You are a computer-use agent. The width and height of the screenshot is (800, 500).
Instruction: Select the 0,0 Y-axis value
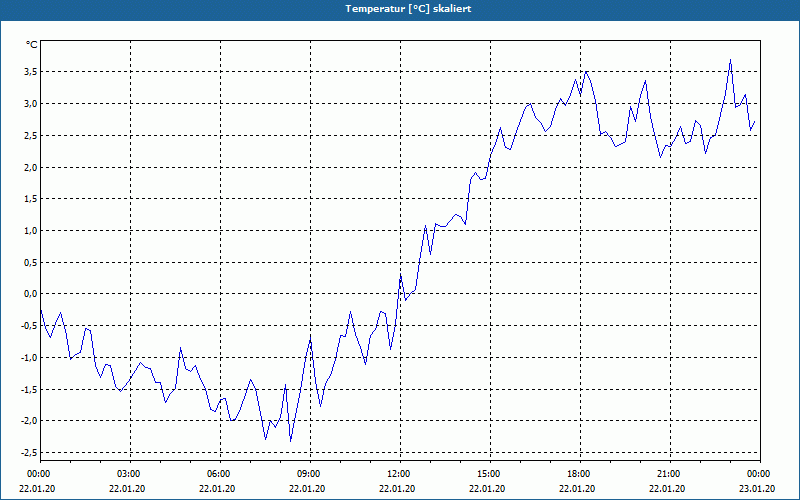point(31,294)
